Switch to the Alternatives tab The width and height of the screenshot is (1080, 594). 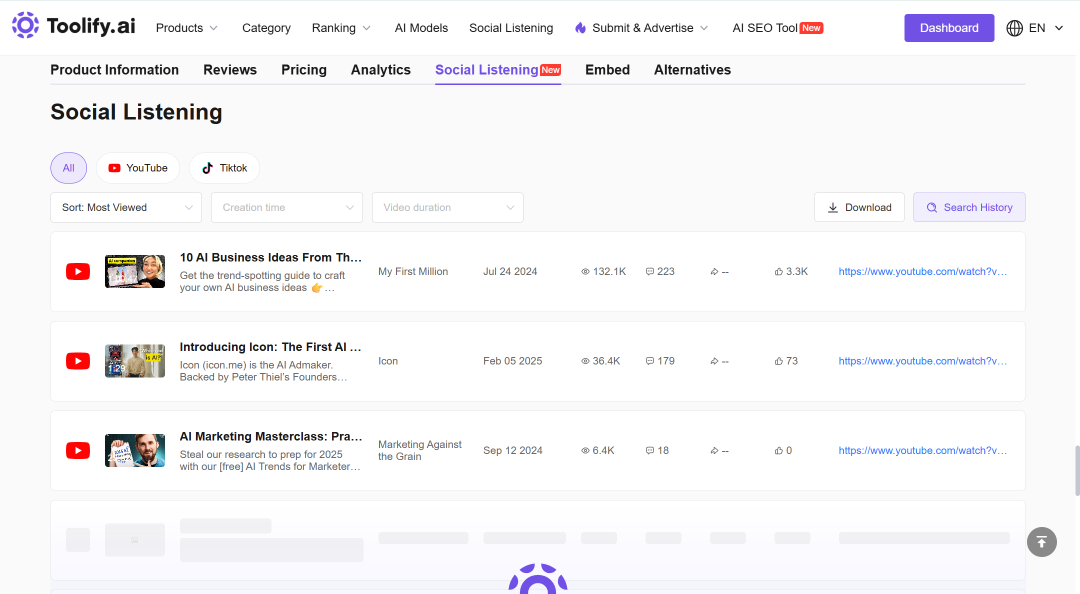692,70
